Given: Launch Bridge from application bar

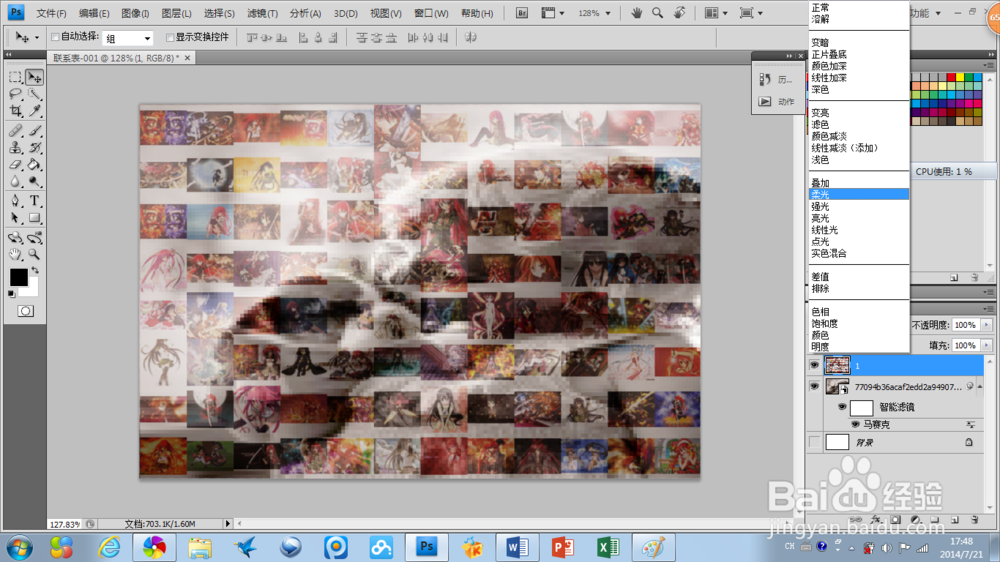Looking at the screenshot, I should click(521, 13).
